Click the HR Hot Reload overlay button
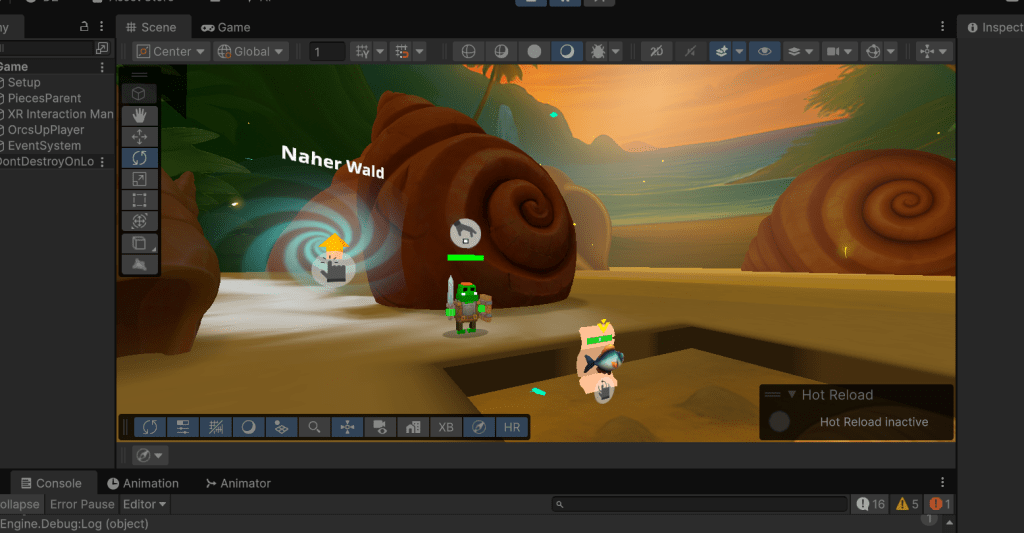Screen dimensions: 1024x533 coord(512,427)
